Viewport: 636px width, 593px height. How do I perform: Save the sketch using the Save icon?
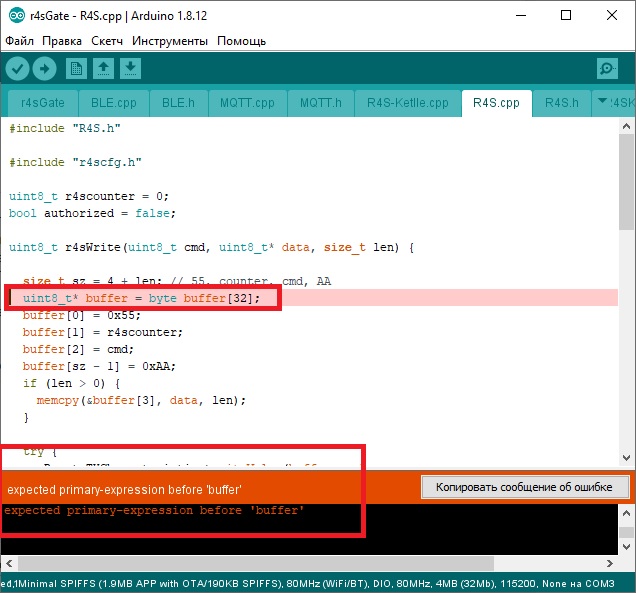coord(131,68)
